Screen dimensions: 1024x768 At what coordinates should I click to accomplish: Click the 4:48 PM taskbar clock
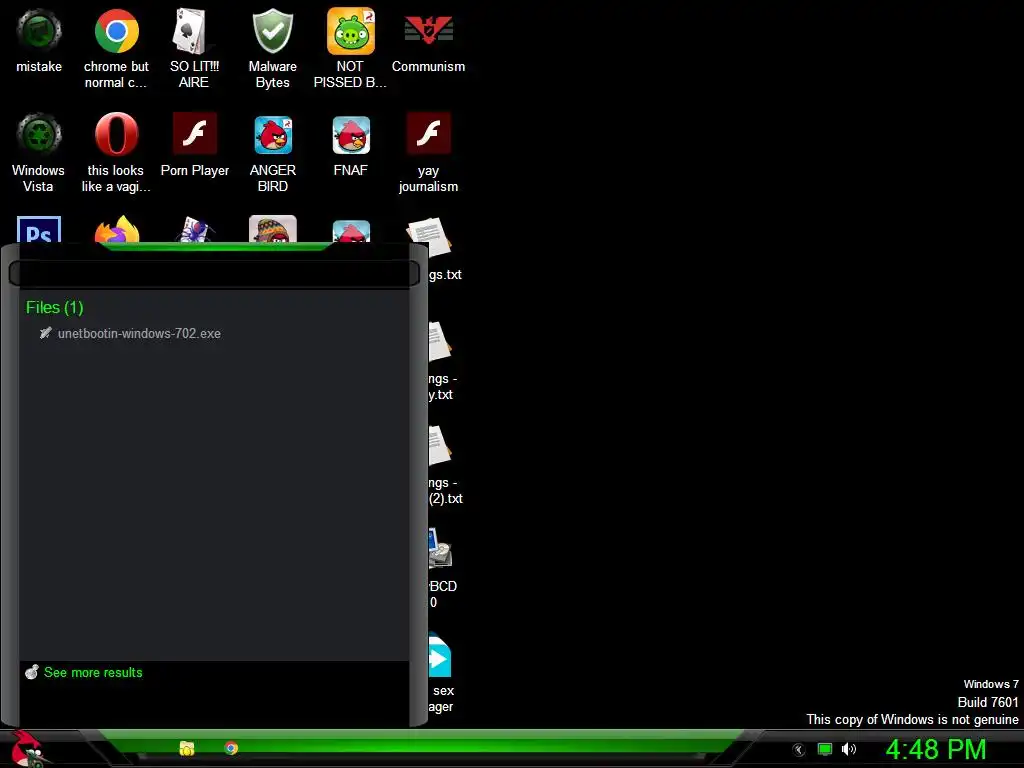935,750
